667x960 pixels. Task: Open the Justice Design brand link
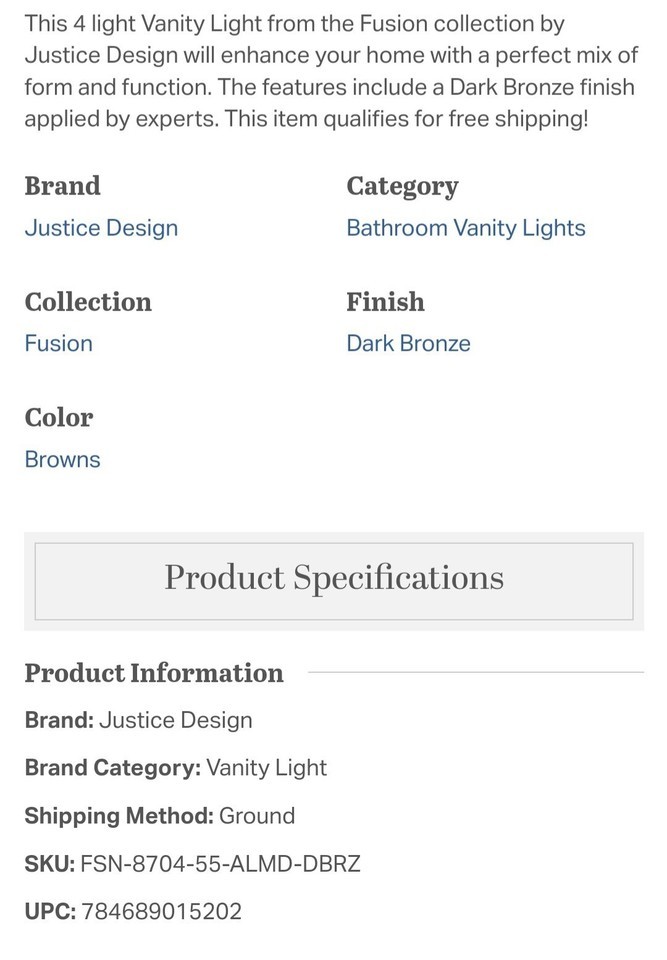pyautogui.click(x=101, y=228)
